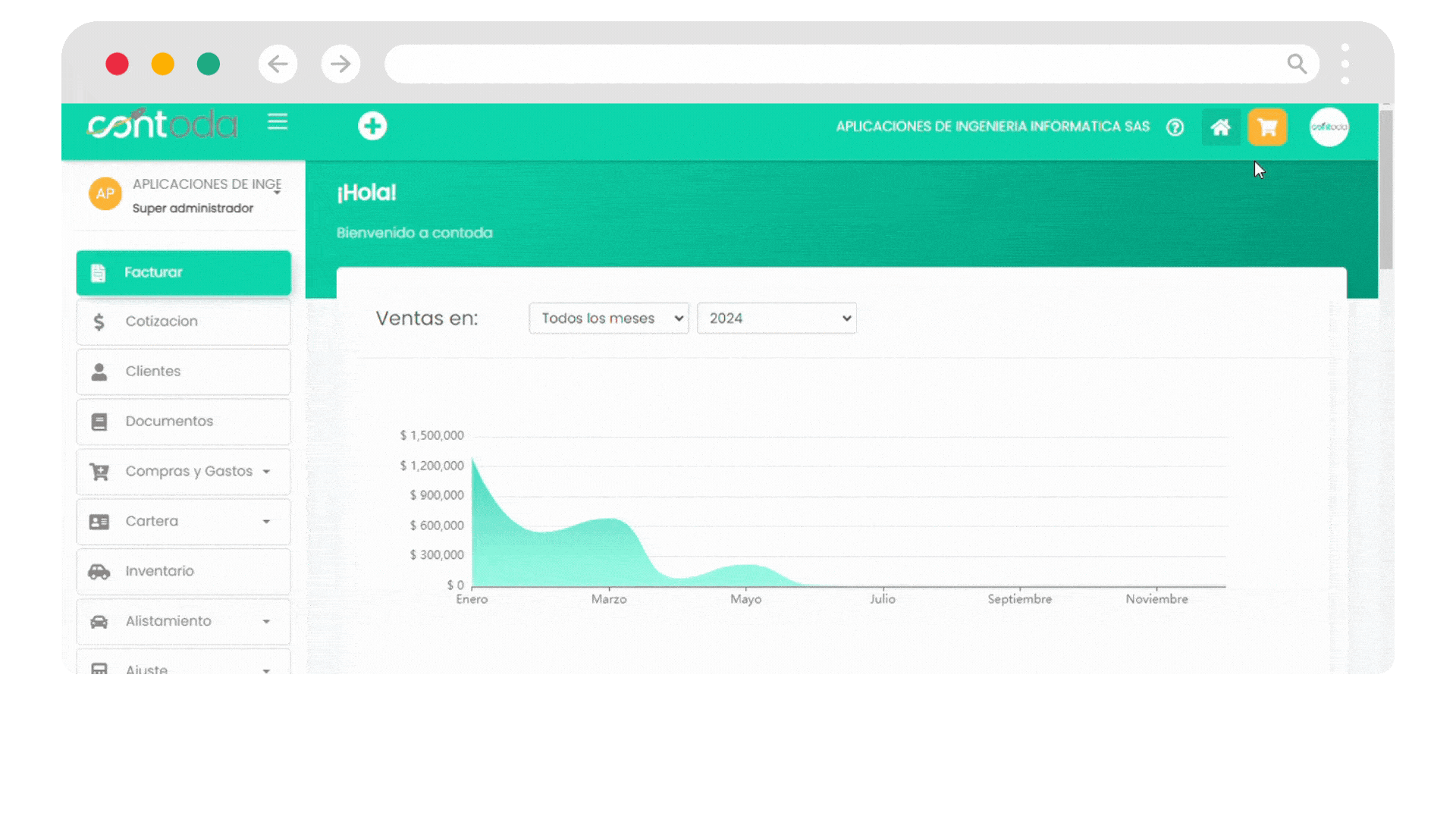The image size is (1456, 819).
Task: Go to the Documentos section
Action: pos(184,422)
